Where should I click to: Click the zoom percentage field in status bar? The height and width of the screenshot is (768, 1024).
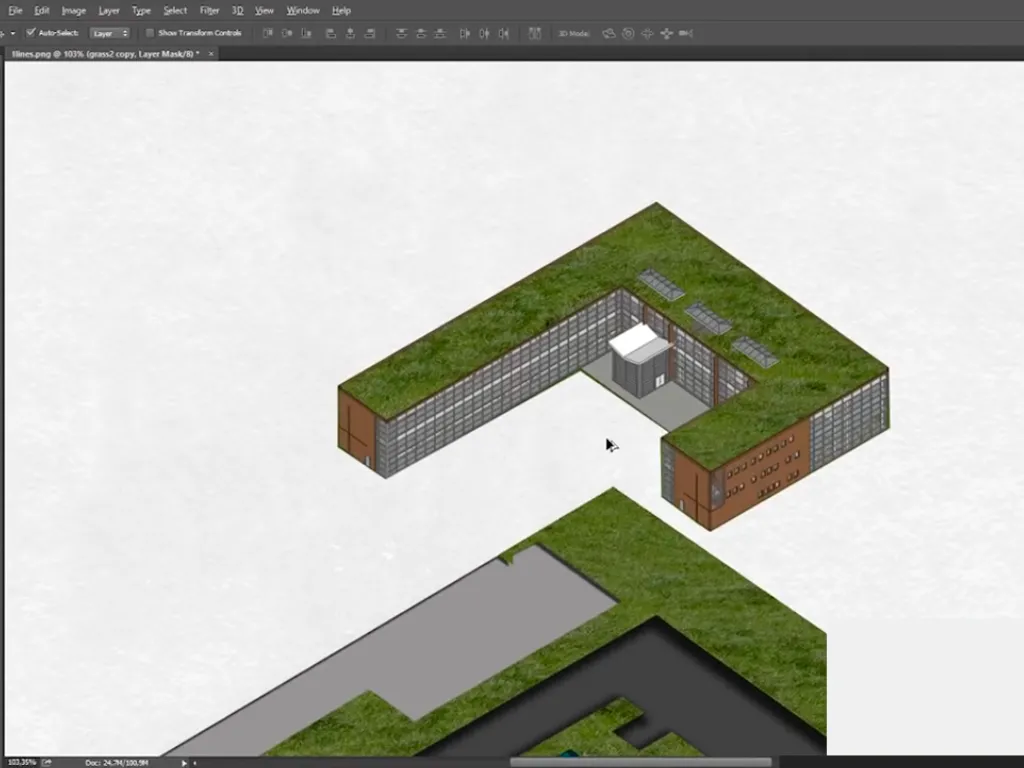[x=22, y=762]
